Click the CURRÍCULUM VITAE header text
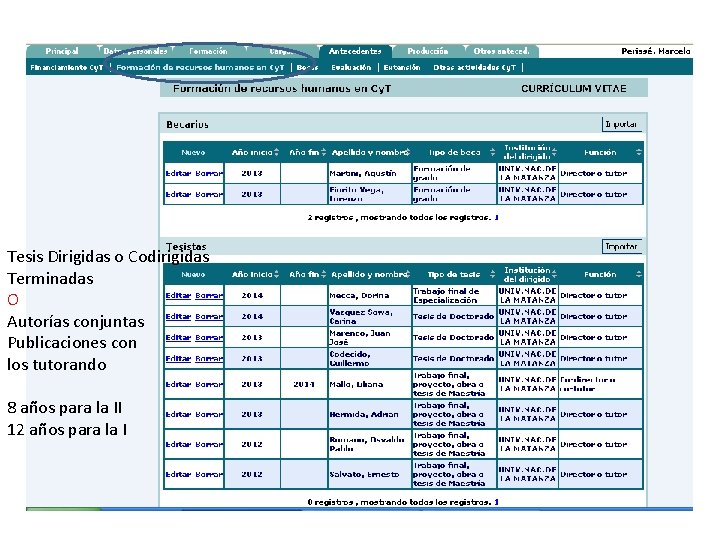 (574, 89)
